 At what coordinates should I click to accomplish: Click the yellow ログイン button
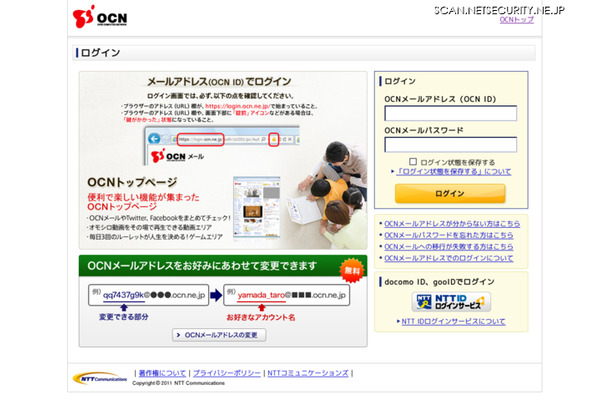tap(450, 193)
